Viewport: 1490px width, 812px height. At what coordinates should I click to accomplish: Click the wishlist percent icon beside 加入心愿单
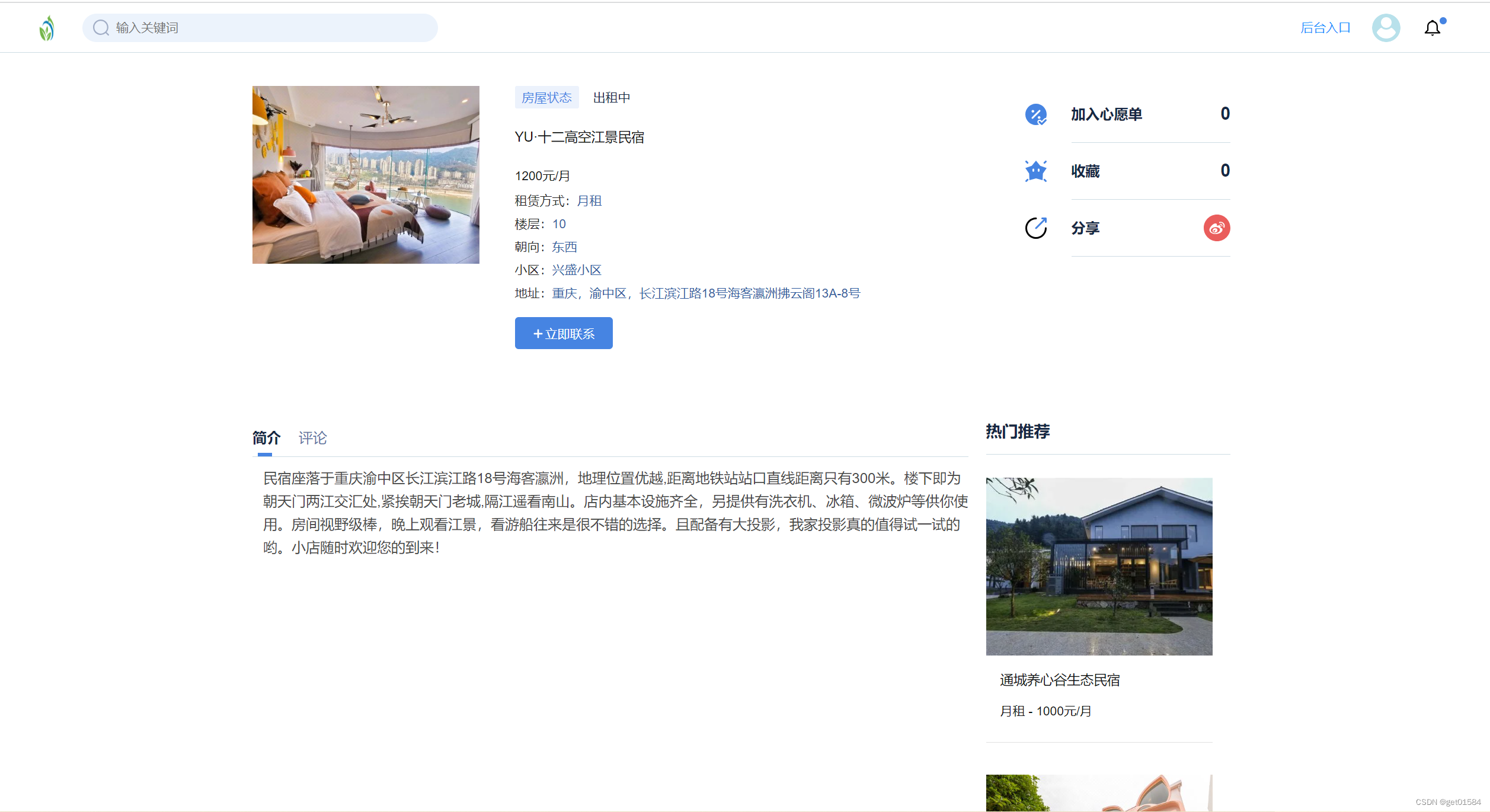[1035, 114]
